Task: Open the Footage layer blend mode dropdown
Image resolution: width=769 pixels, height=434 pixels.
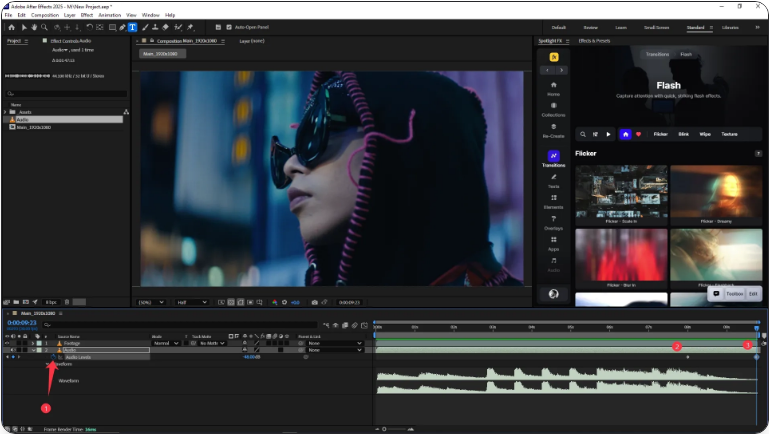Action: pyautogui.click(x=165, y=343)
